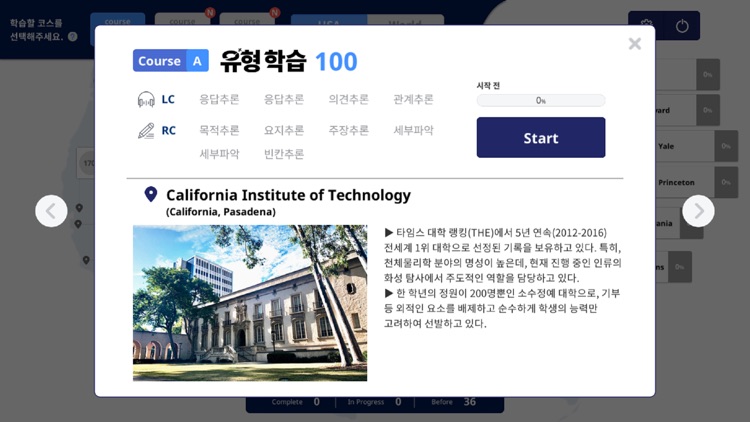Viewport: 750px width, 422px height.
Task: Click the LC label
Action: (x=168, y=100)
